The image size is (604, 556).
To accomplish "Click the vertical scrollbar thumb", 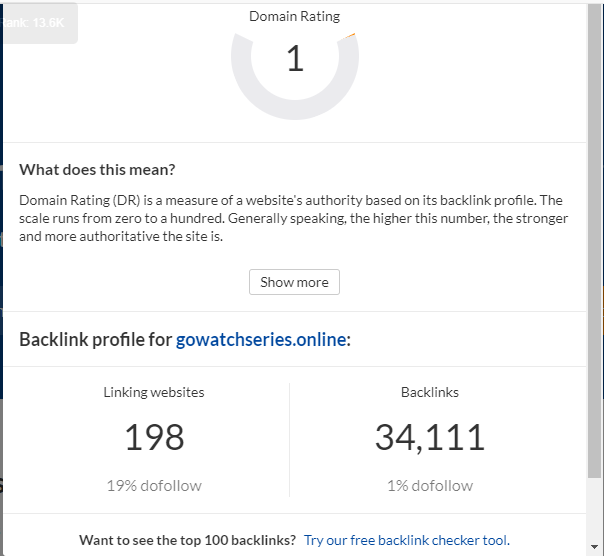I will (594, 241).
